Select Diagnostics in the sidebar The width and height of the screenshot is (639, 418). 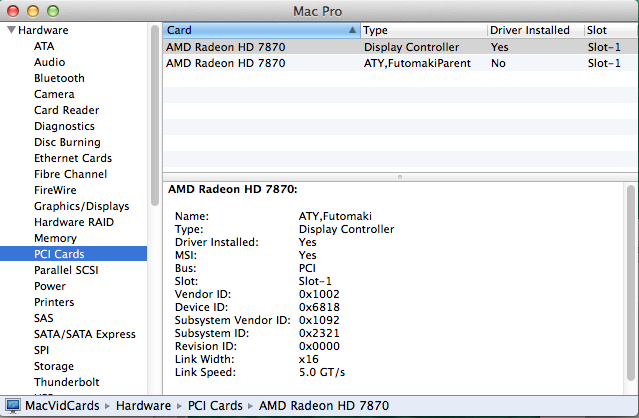point(64,126)
